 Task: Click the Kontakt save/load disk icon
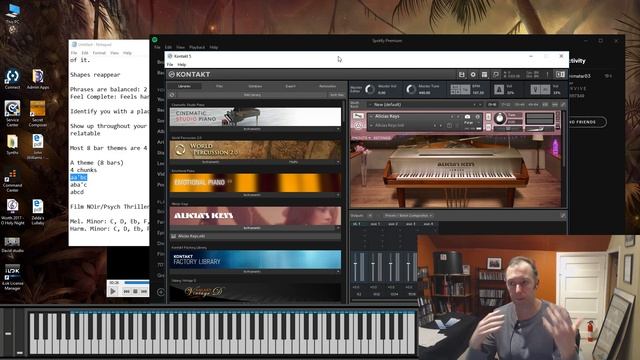click(462, 75)
